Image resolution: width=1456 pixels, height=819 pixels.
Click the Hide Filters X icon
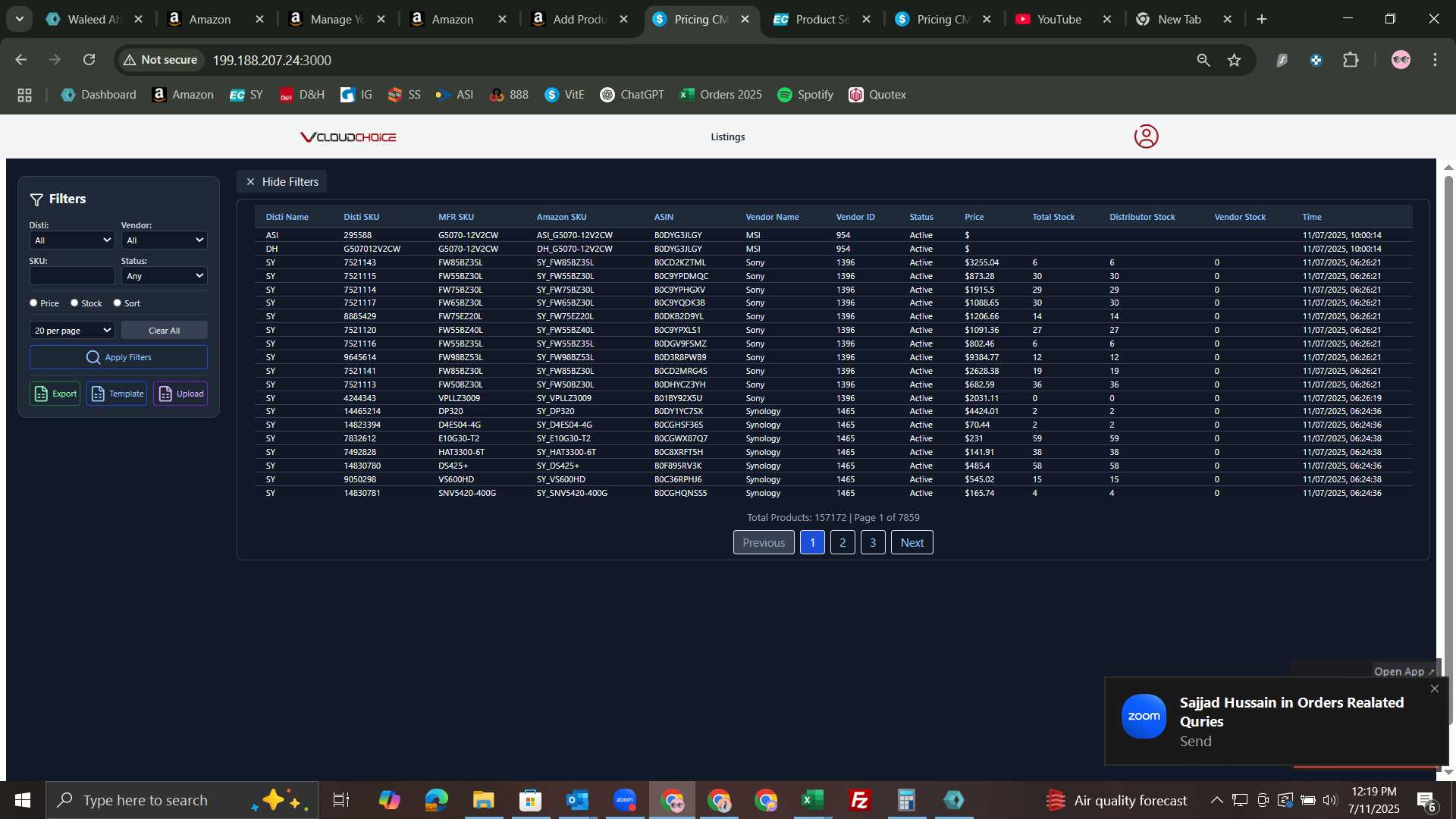click(x=250, y=182)
